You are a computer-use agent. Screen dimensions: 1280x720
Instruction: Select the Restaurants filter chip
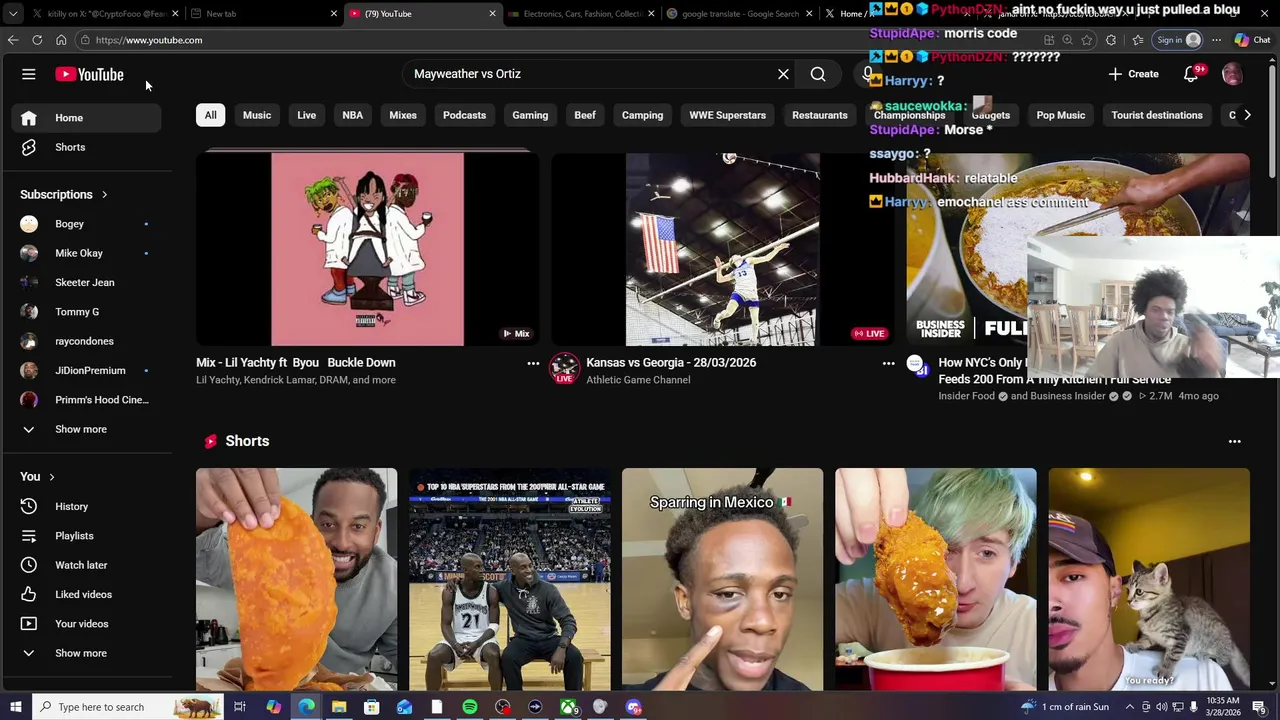point(820,115)
